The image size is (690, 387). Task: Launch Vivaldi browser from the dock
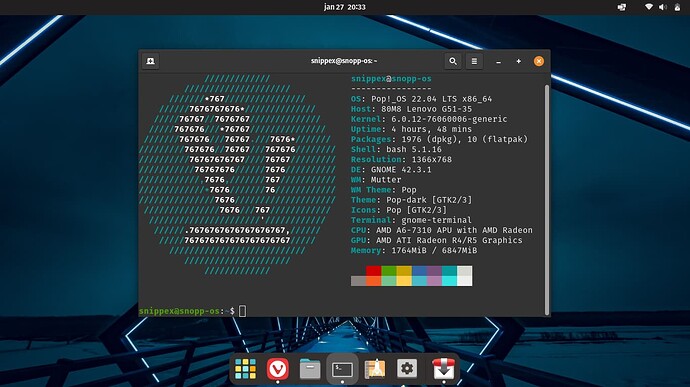tap(278, 369)
